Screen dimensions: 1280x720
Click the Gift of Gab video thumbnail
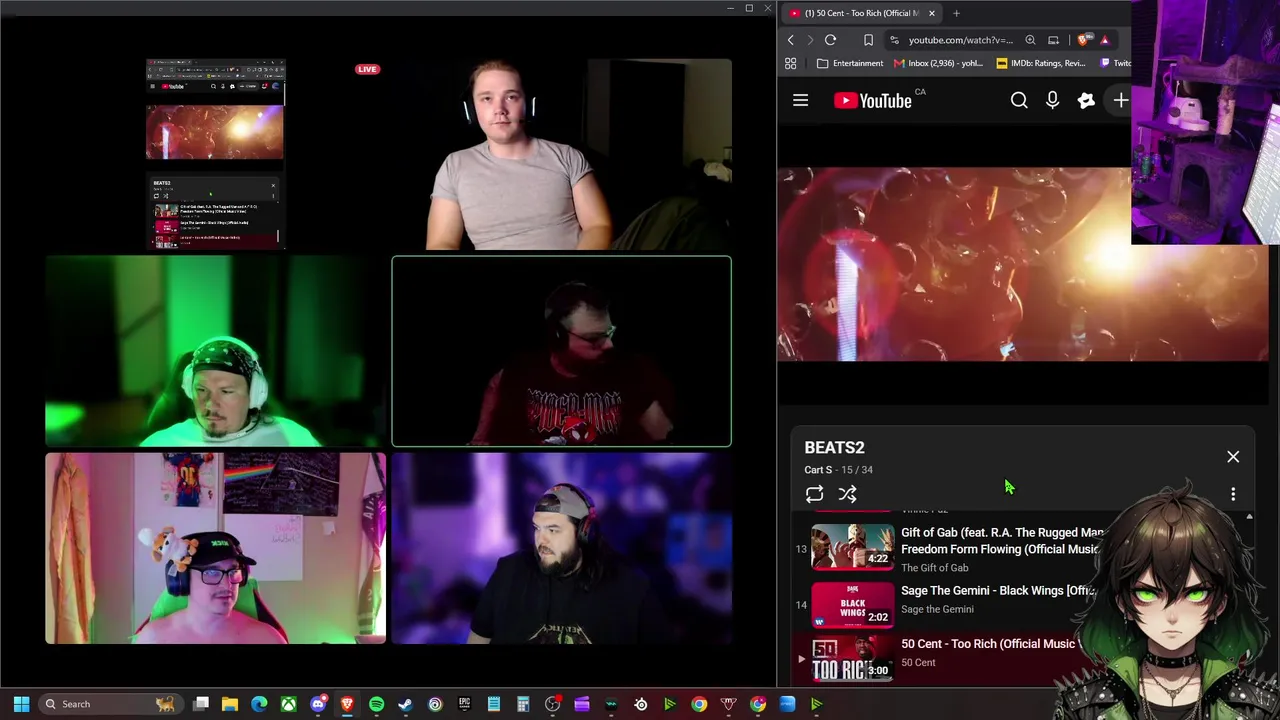(x=853, y=546)
